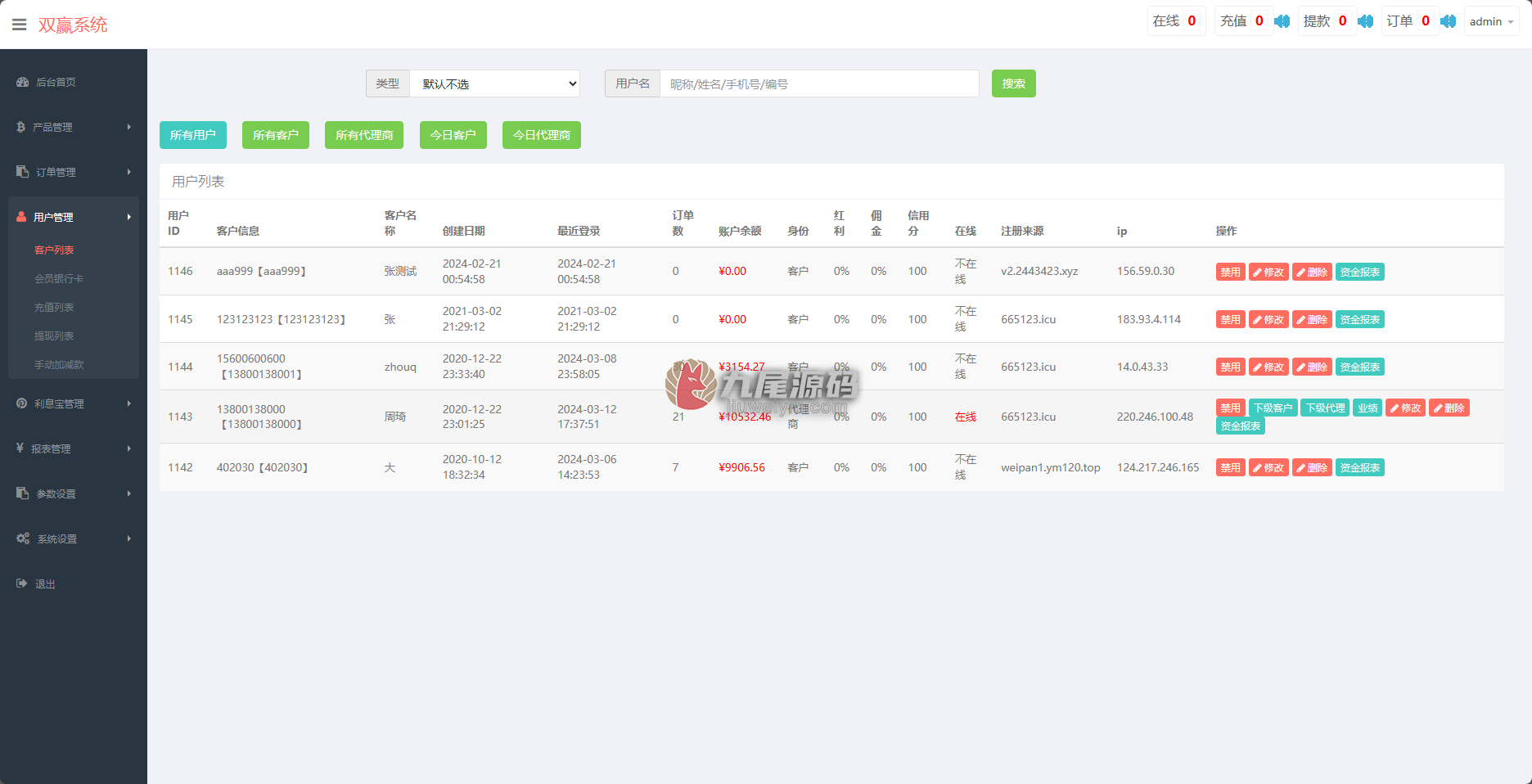
Task: Open the 类型 默认不选 dropdown
Action: pos(494,83)
